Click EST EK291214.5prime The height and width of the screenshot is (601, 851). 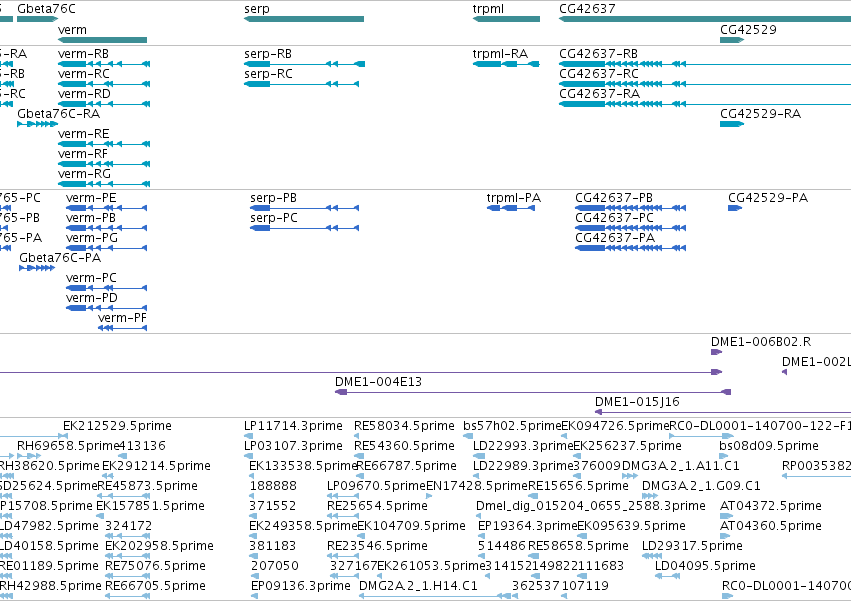pos(156,466)
